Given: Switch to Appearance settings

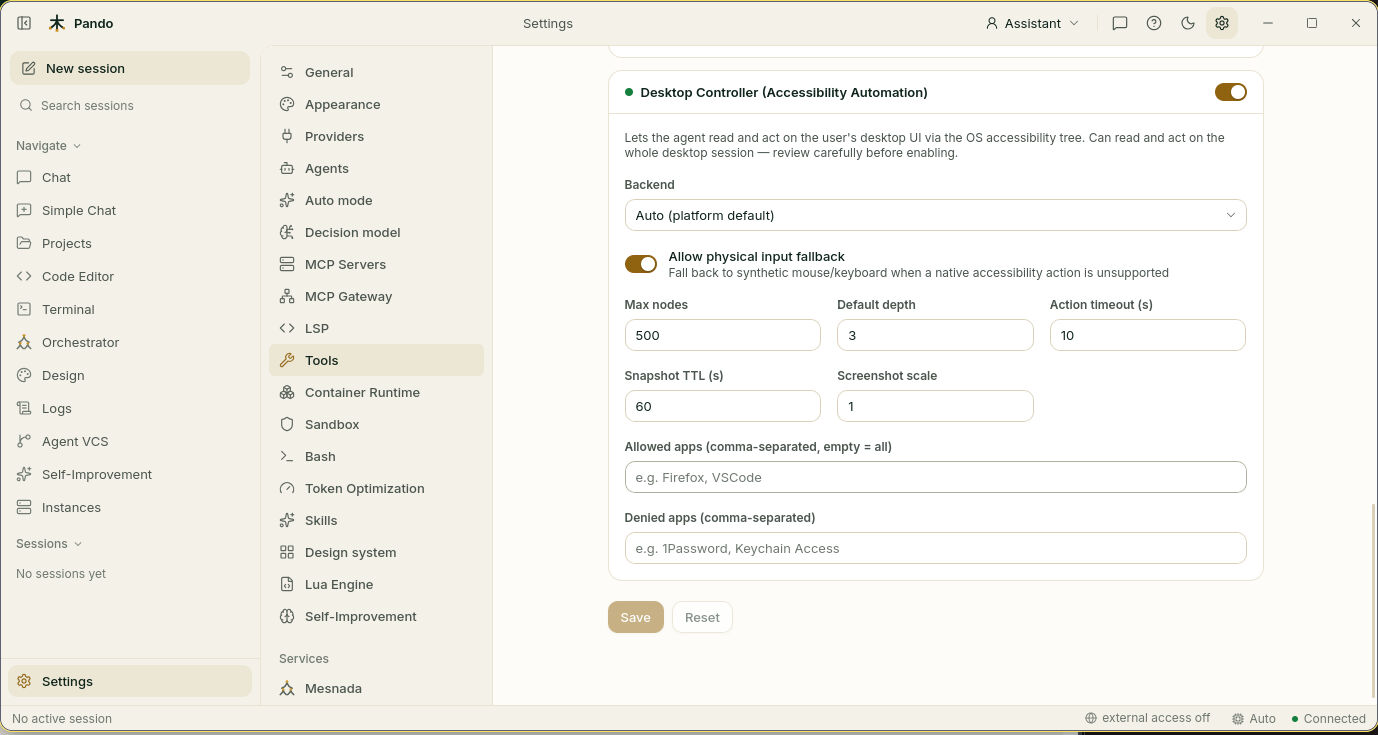Looking at the screenshot, I should 376,104.
